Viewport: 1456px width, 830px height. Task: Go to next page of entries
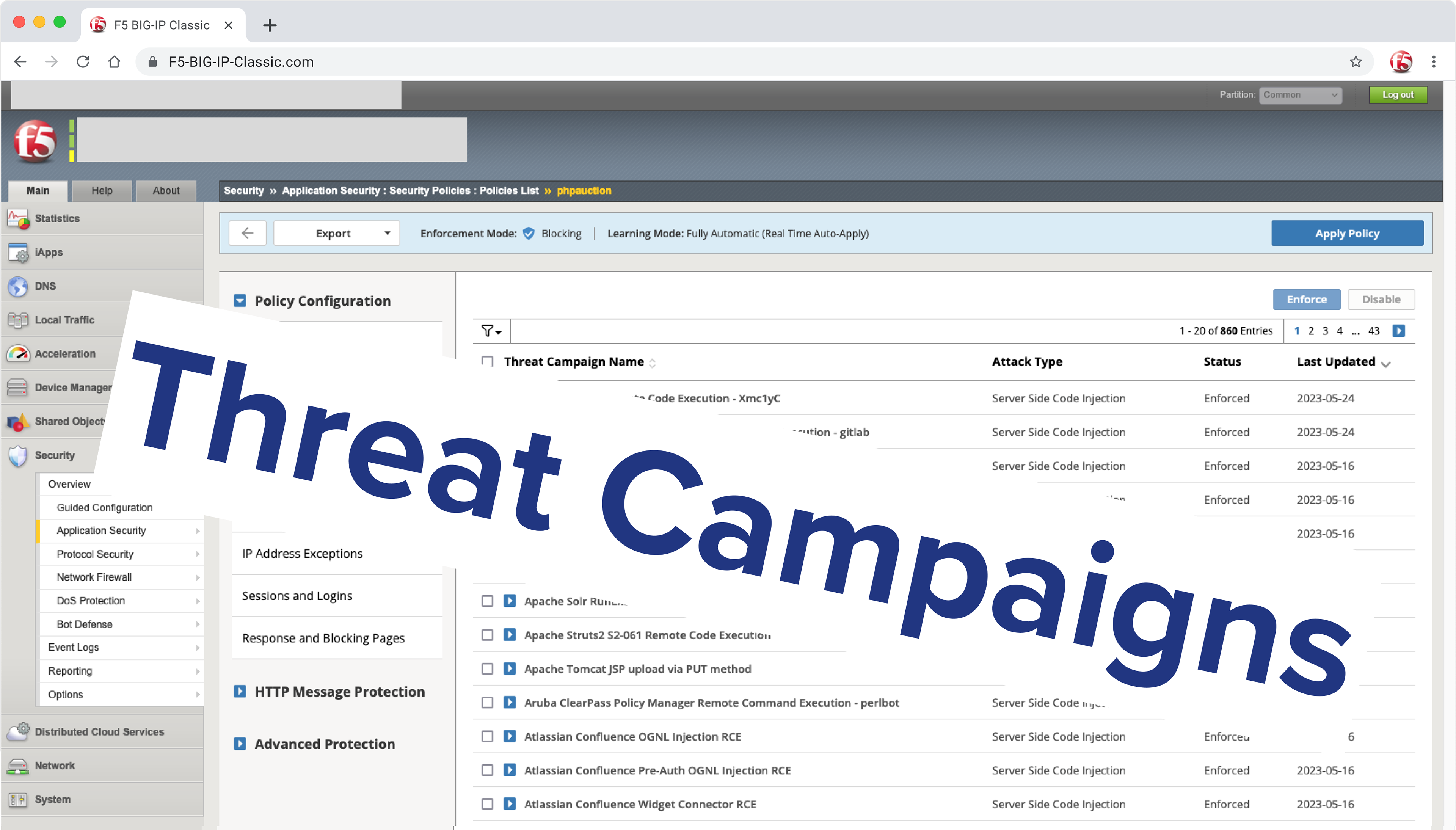[x=1398, y=331]
